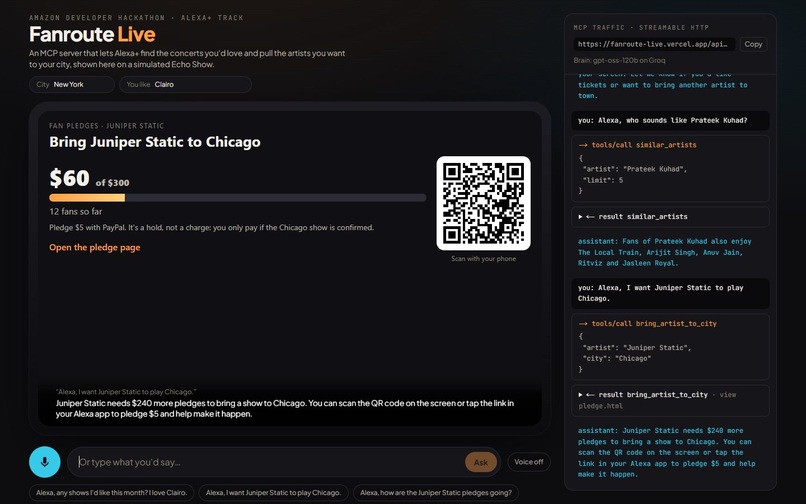Click 'you: Alexa, who sounds like Prateek Kuhad?' message
Image resolution: width=806 pixels, height=504 pixels.
point(670,120)
